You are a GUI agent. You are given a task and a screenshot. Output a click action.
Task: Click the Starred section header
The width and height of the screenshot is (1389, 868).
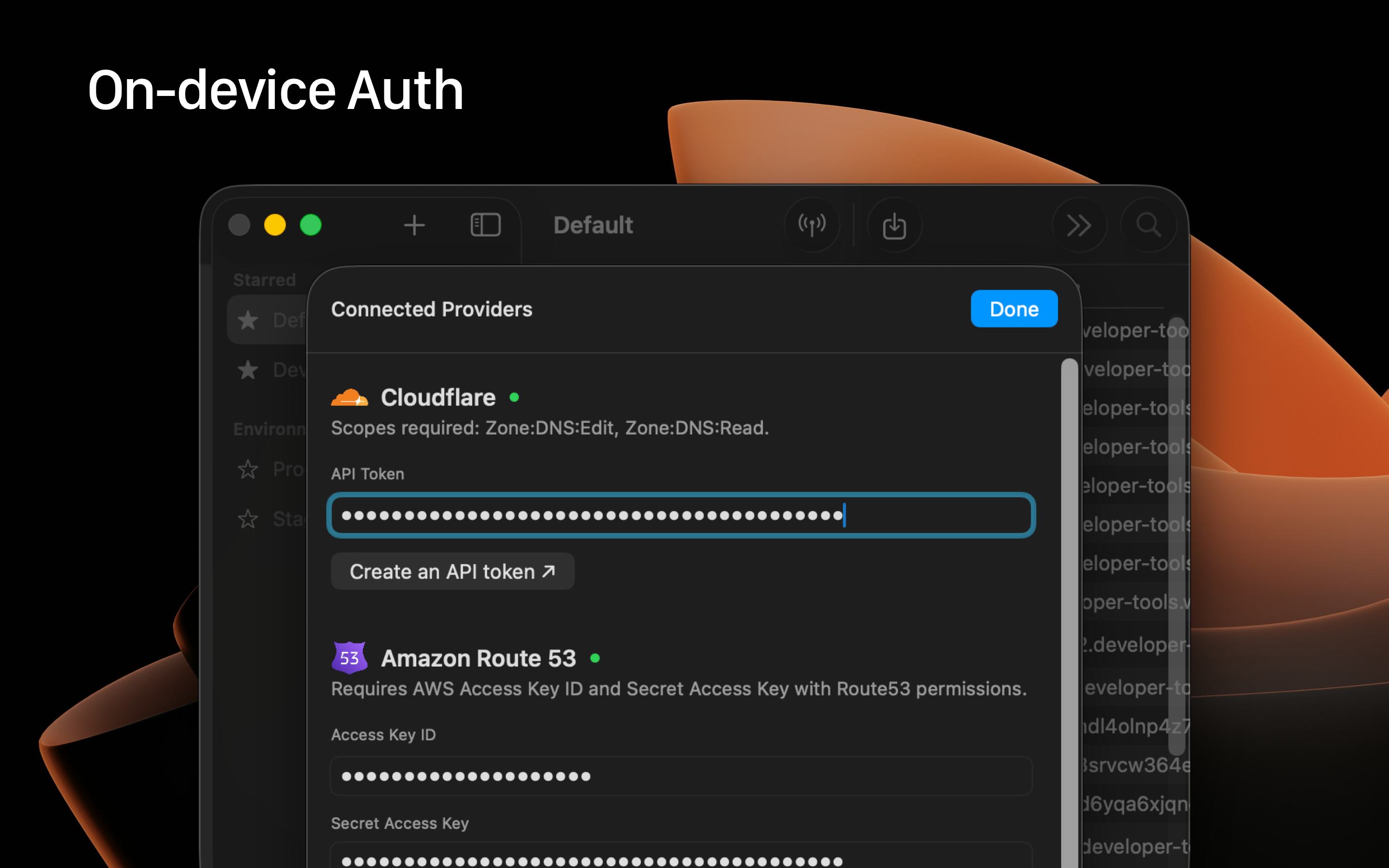click(265, 280)
